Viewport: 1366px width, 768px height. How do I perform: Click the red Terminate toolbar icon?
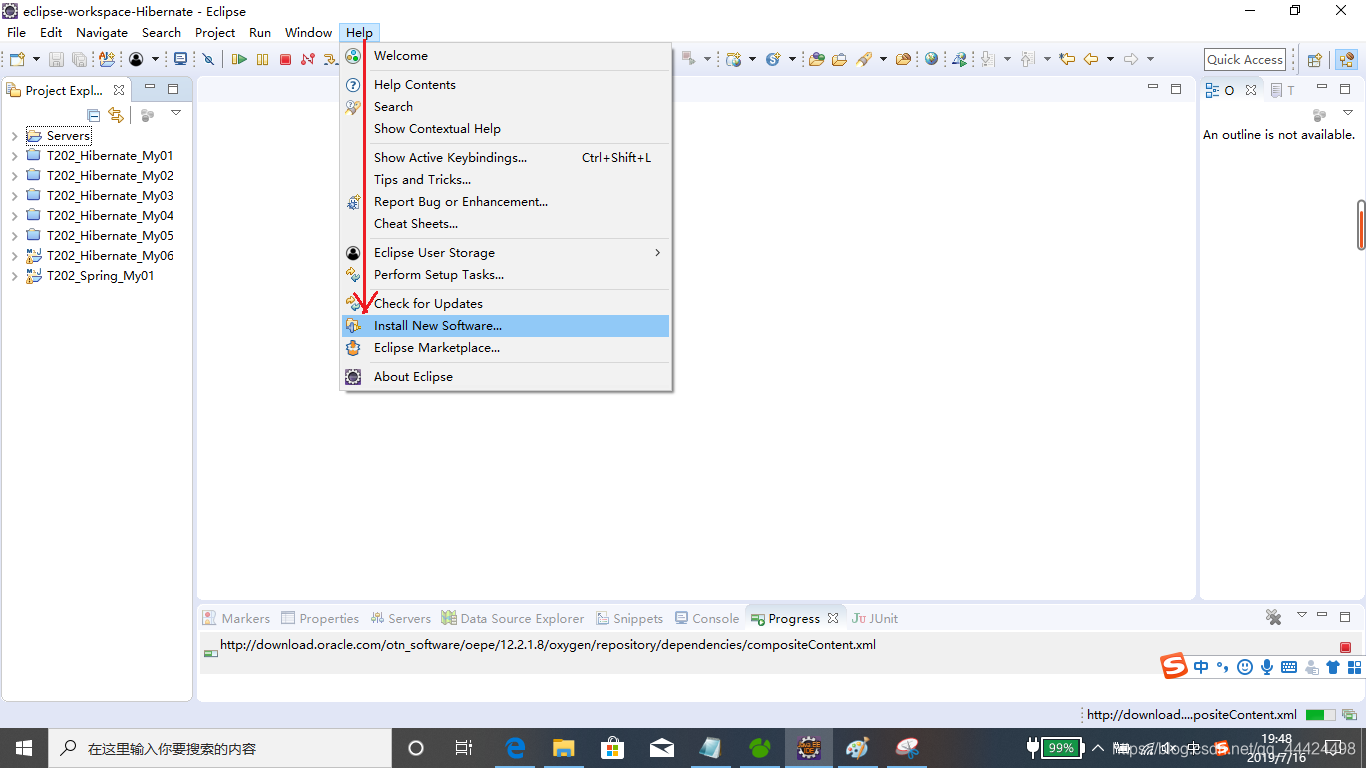point(285,60)
